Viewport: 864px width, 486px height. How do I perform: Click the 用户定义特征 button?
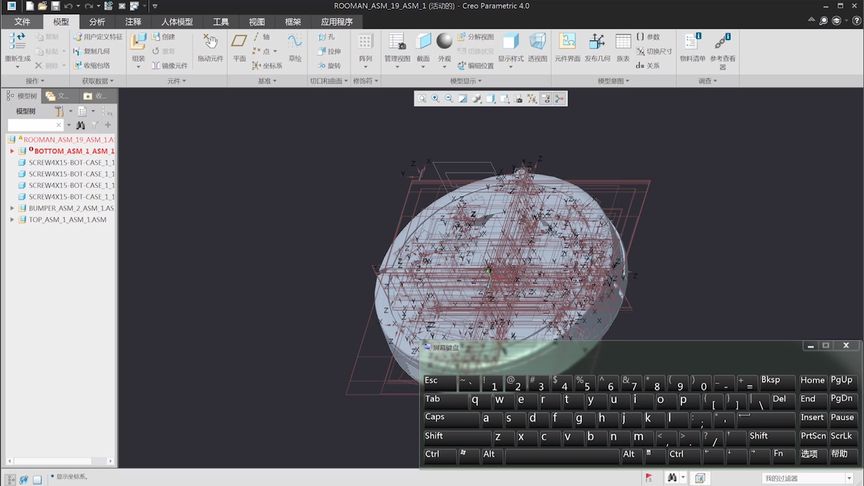tap(98, 37)
